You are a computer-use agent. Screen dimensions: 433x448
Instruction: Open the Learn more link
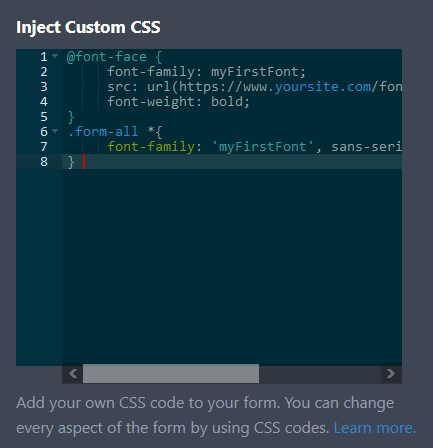click(x=374, y=428)
